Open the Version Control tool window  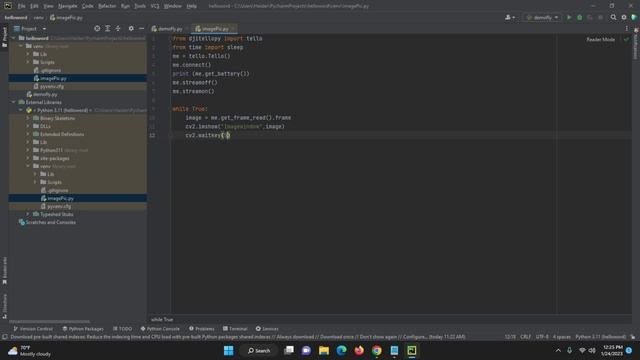(33, 329)
